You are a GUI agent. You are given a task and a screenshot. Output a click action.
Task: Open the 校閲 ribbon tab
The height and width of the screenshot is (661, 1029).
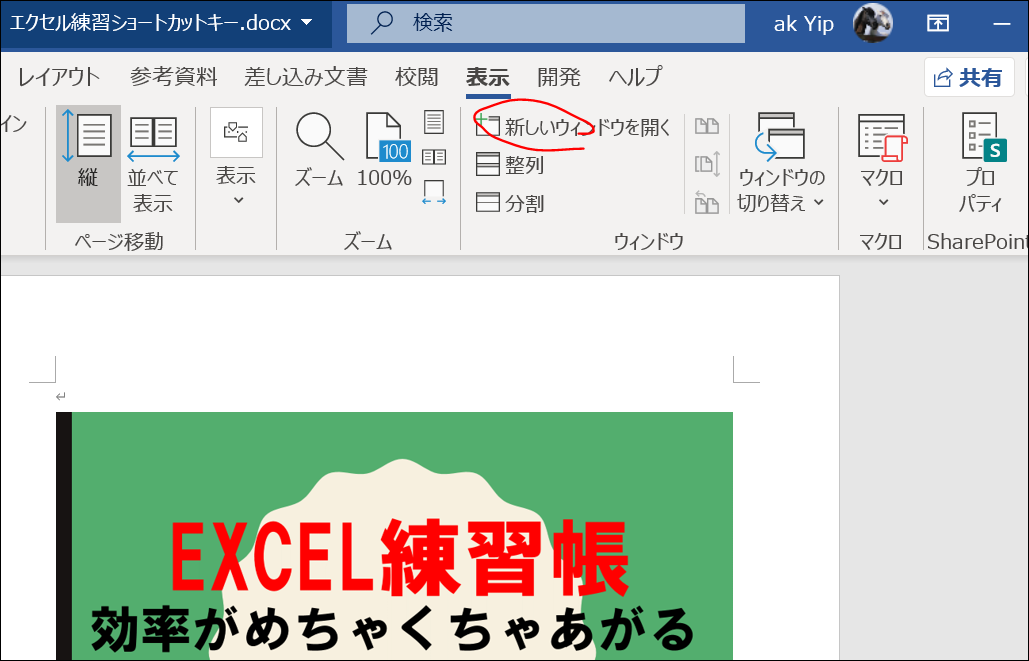pos(417,77)
